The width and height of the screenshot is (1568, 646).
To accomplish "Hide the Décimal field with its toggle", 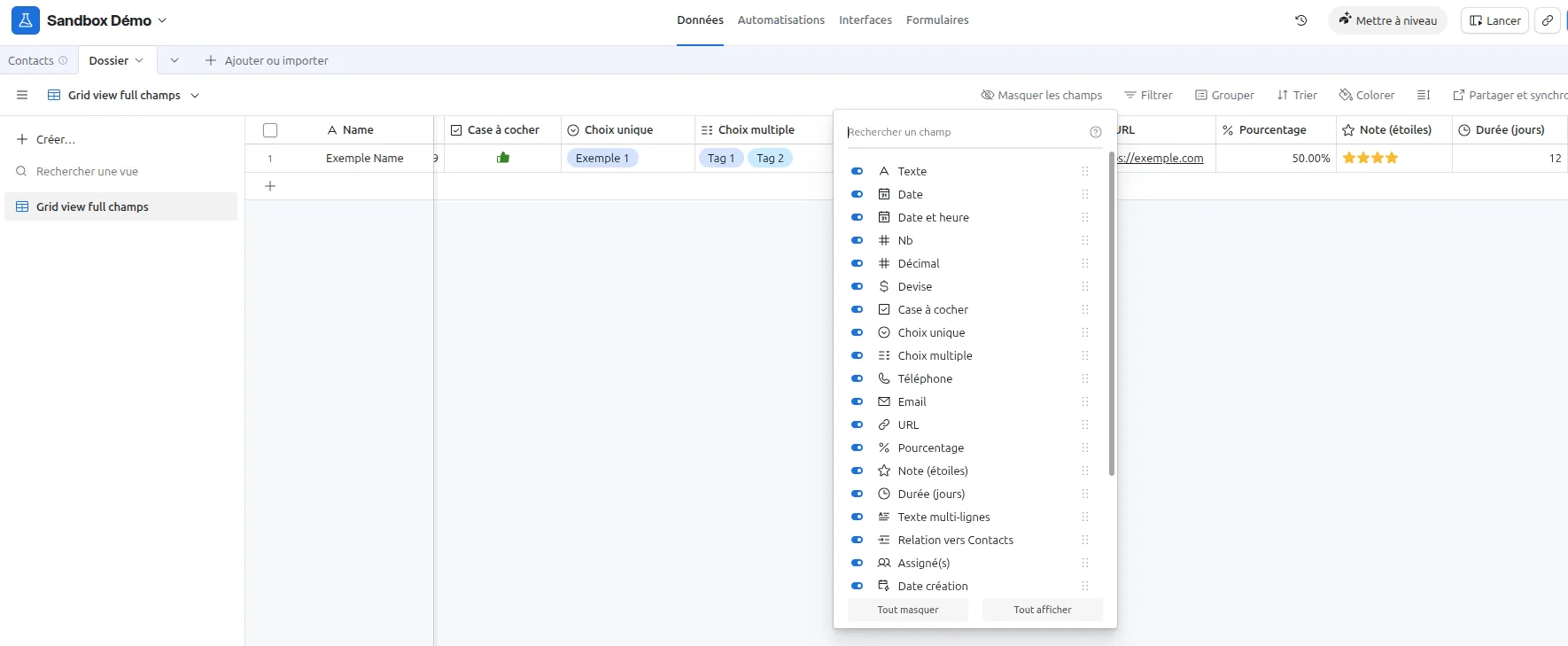I will (x=857, y=263).
